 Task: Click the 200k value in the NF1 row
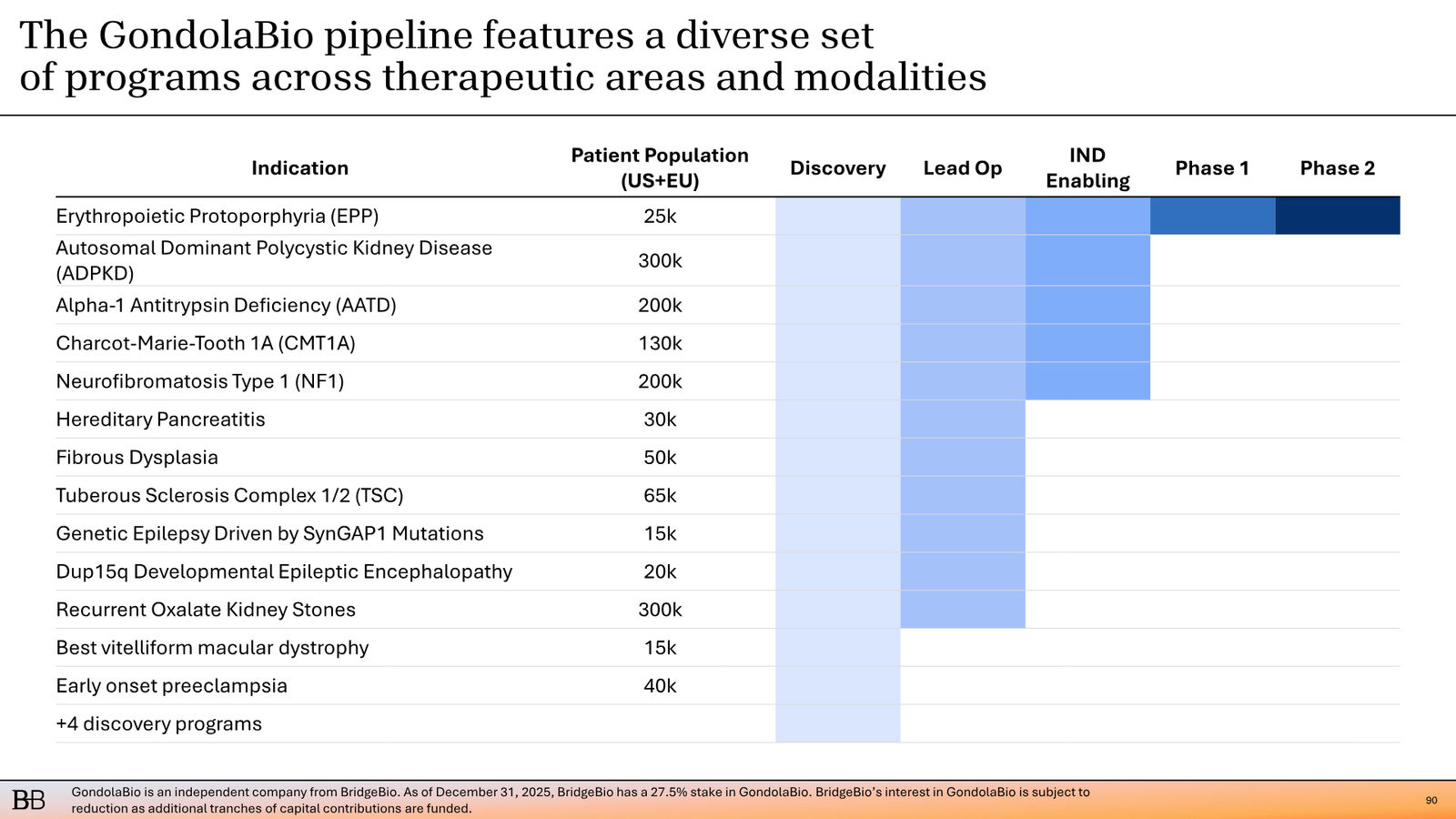pyautogui.click(x=660, y=382)
